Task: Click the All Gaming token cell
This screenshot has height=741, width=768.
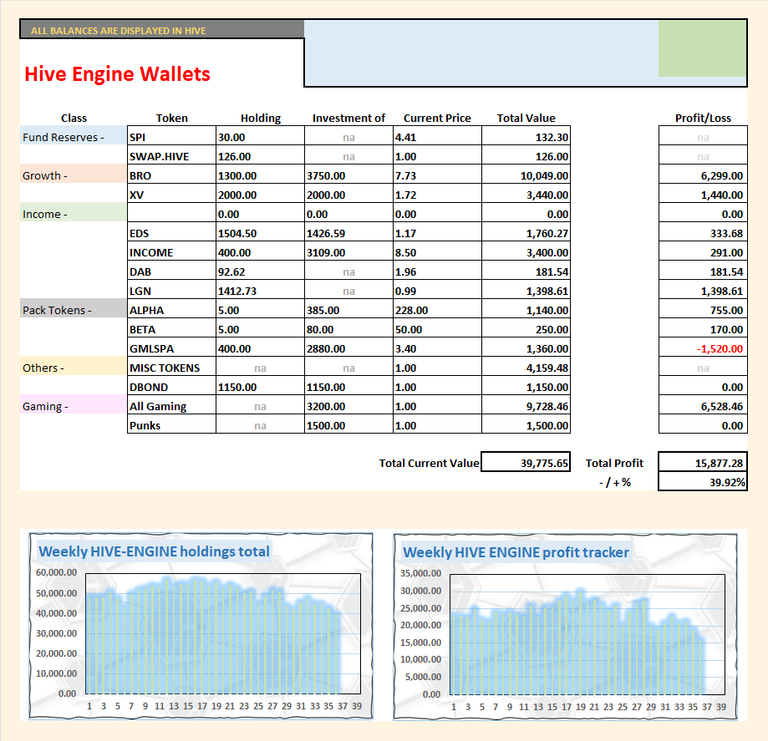Action: (x=171, y=406)
